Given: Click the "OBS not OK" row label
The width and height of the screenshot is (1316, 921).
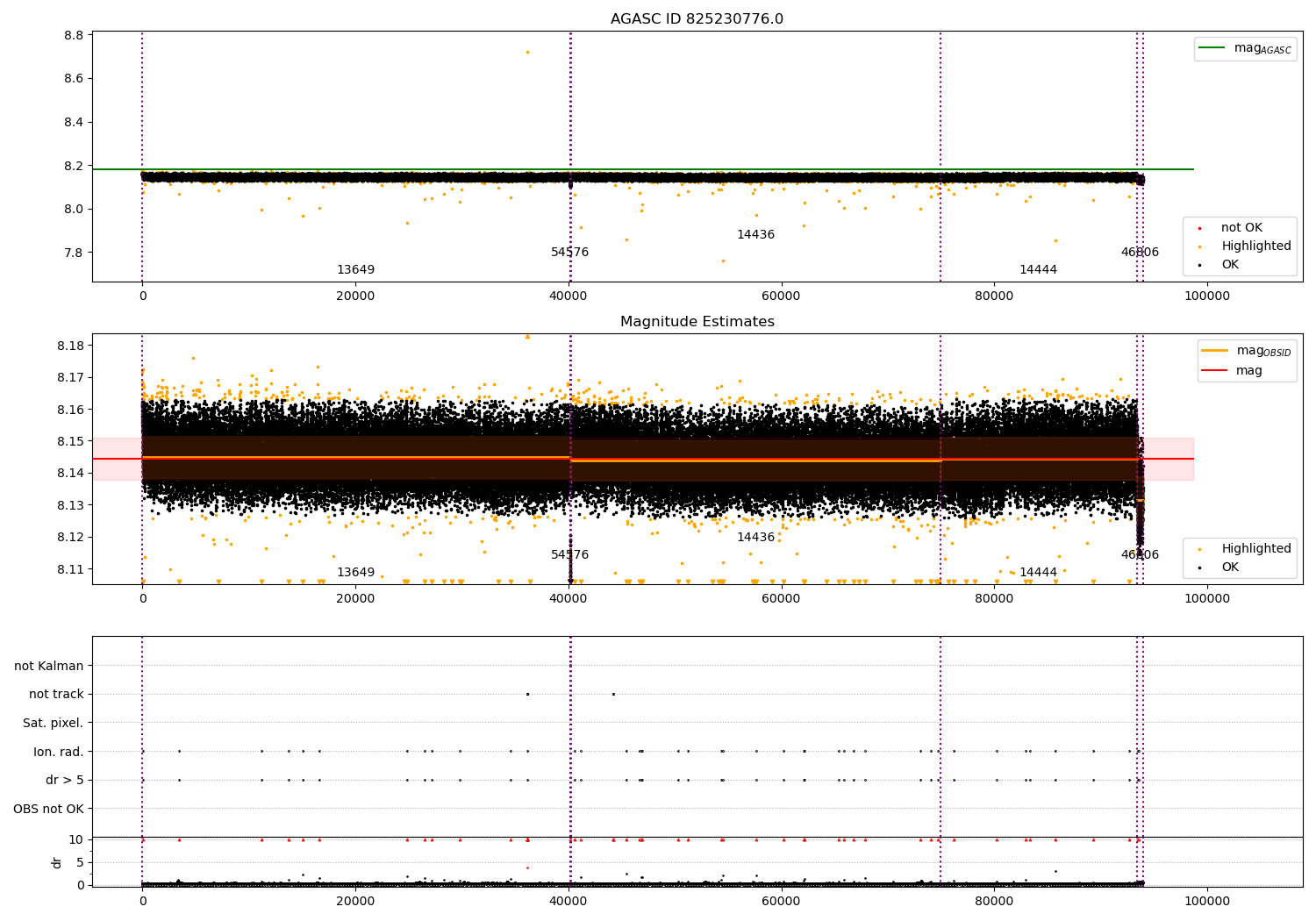Looking at the screenshot, I should 48,809.
